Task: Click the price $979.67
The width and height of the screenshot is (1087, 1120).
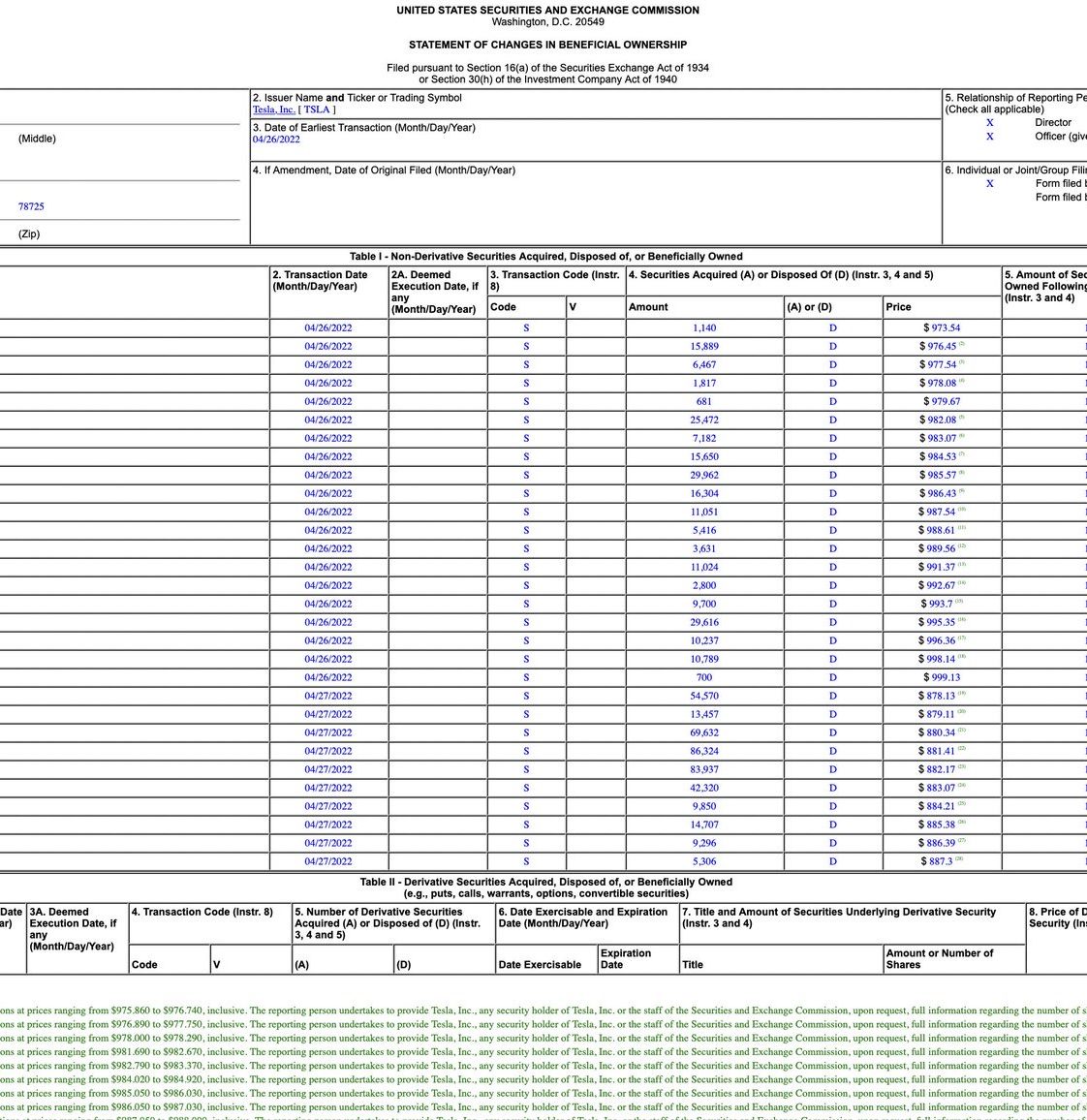Action: 942,401
